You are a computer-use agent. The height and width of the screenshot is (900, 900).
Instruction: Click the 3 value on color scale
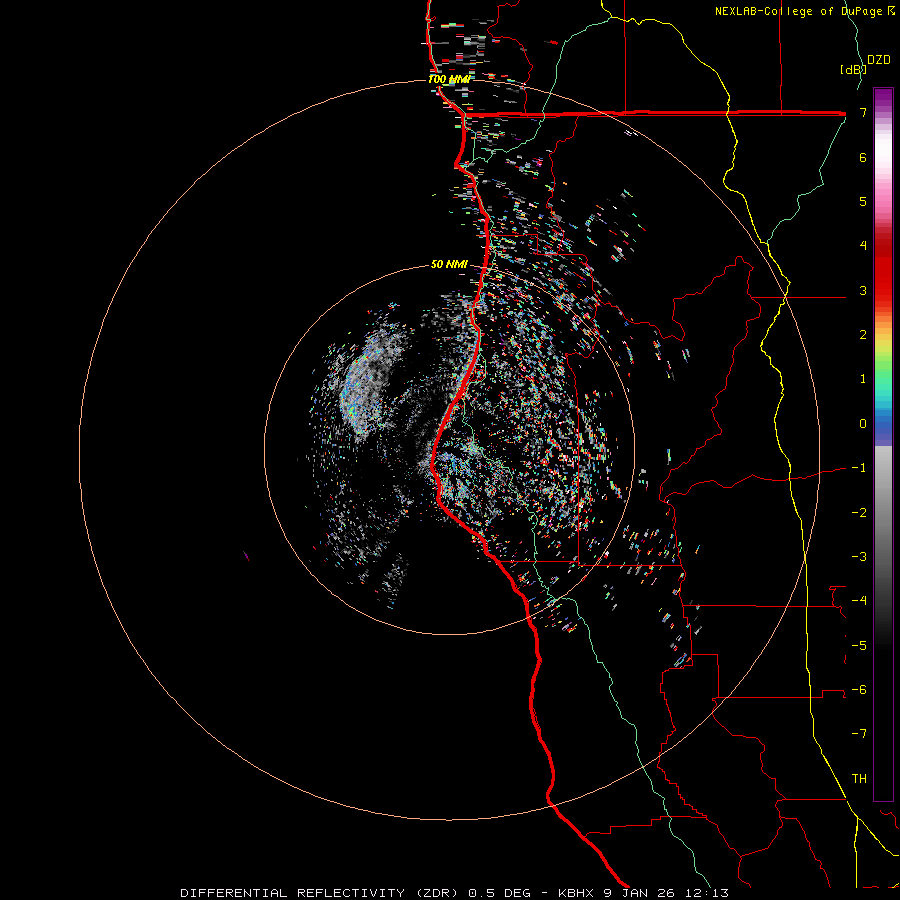[x=863, y=290]
